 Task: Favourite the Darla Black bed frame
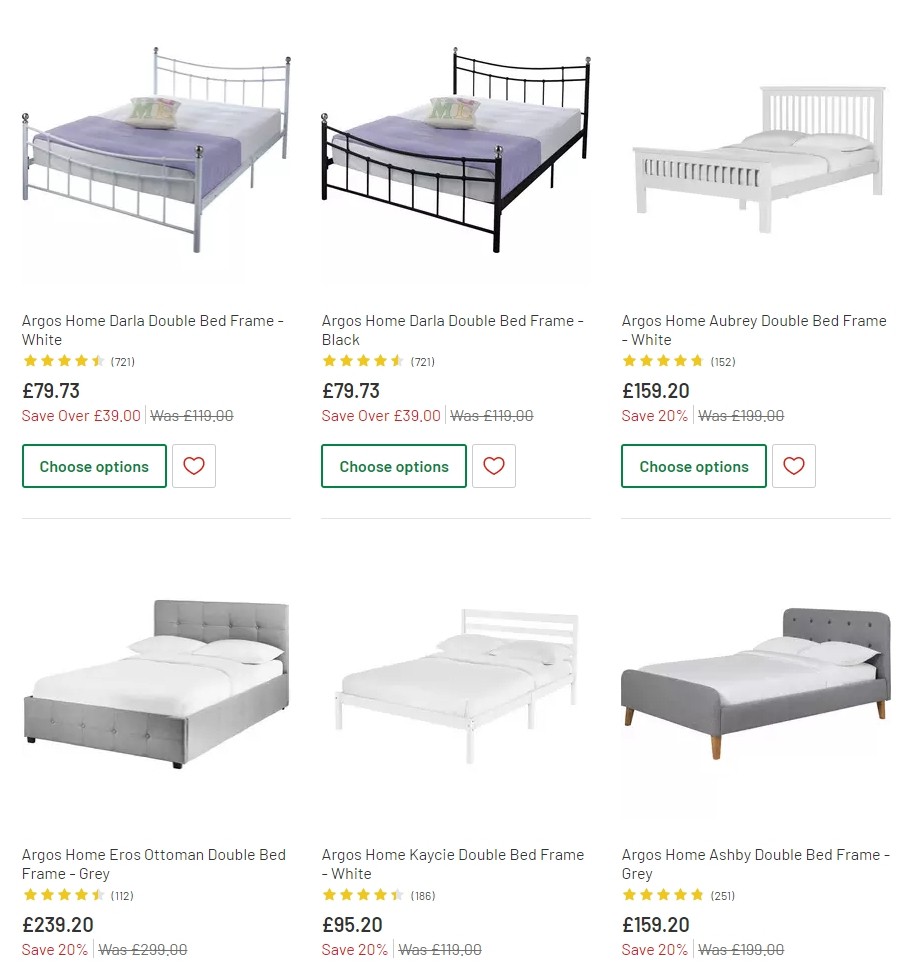point(493,466)
